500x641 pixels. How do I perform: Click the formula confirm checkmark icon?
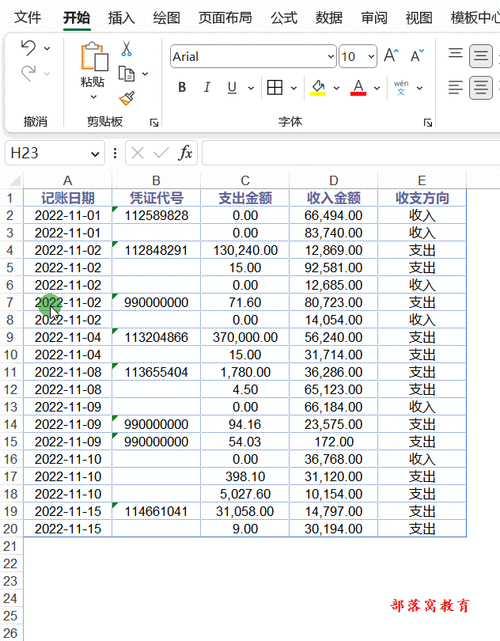[x=161, y=153]
